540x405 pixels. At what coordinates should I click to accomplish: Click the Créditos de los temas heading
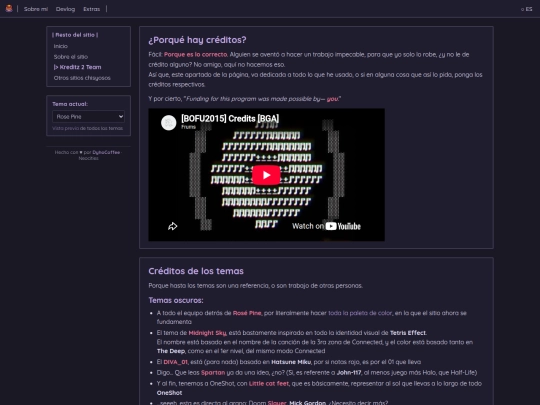(x=196, y=271)
